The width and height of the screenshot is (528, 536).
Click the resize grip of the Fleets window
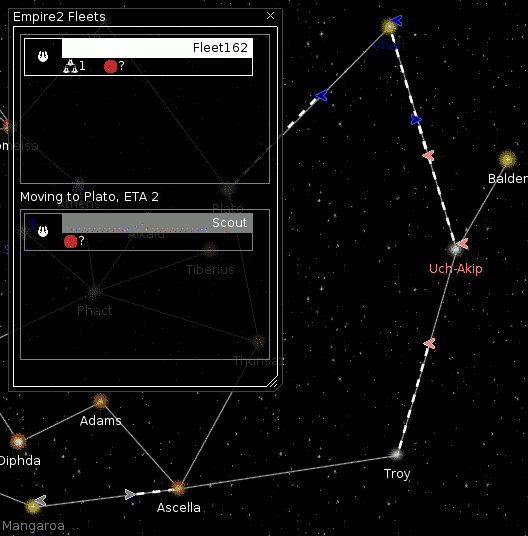[272, 381]
